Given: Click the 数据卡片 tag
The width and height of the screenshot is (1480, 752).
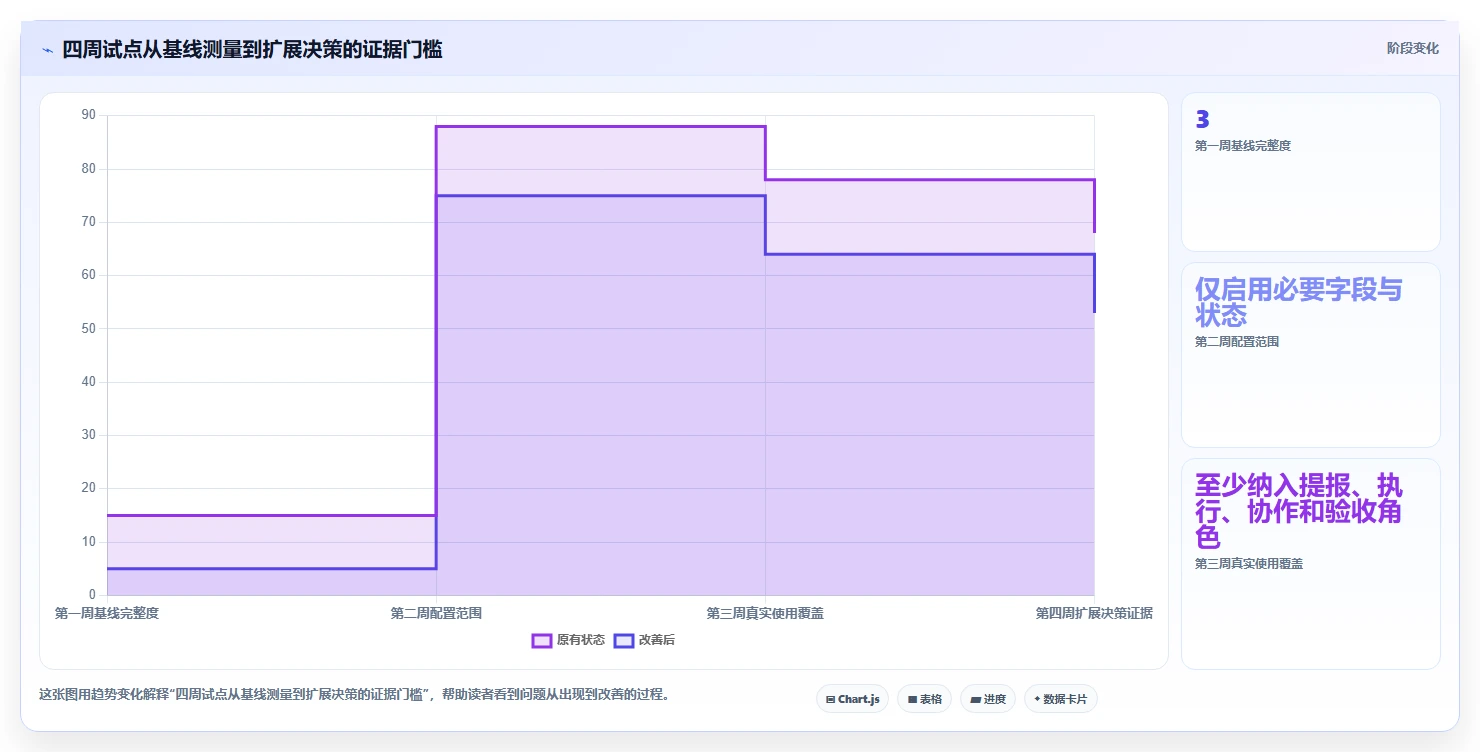Looking at the screenshot, I should click(1060, 699).
